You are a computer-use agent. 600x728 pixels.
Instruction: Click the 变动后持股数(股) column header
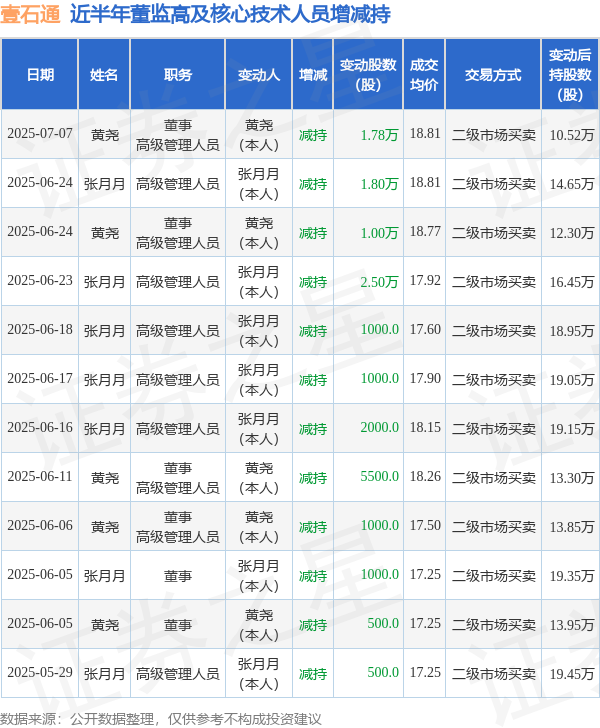pyautogui.click(x=570, y=75)
